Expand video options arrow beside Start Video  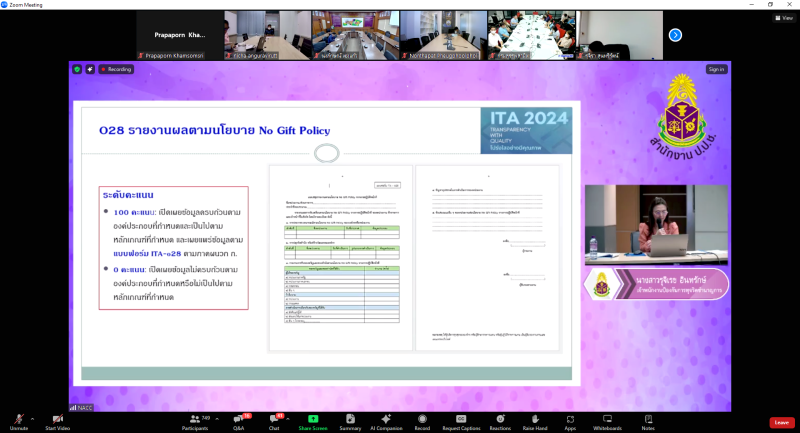point(76,416)
